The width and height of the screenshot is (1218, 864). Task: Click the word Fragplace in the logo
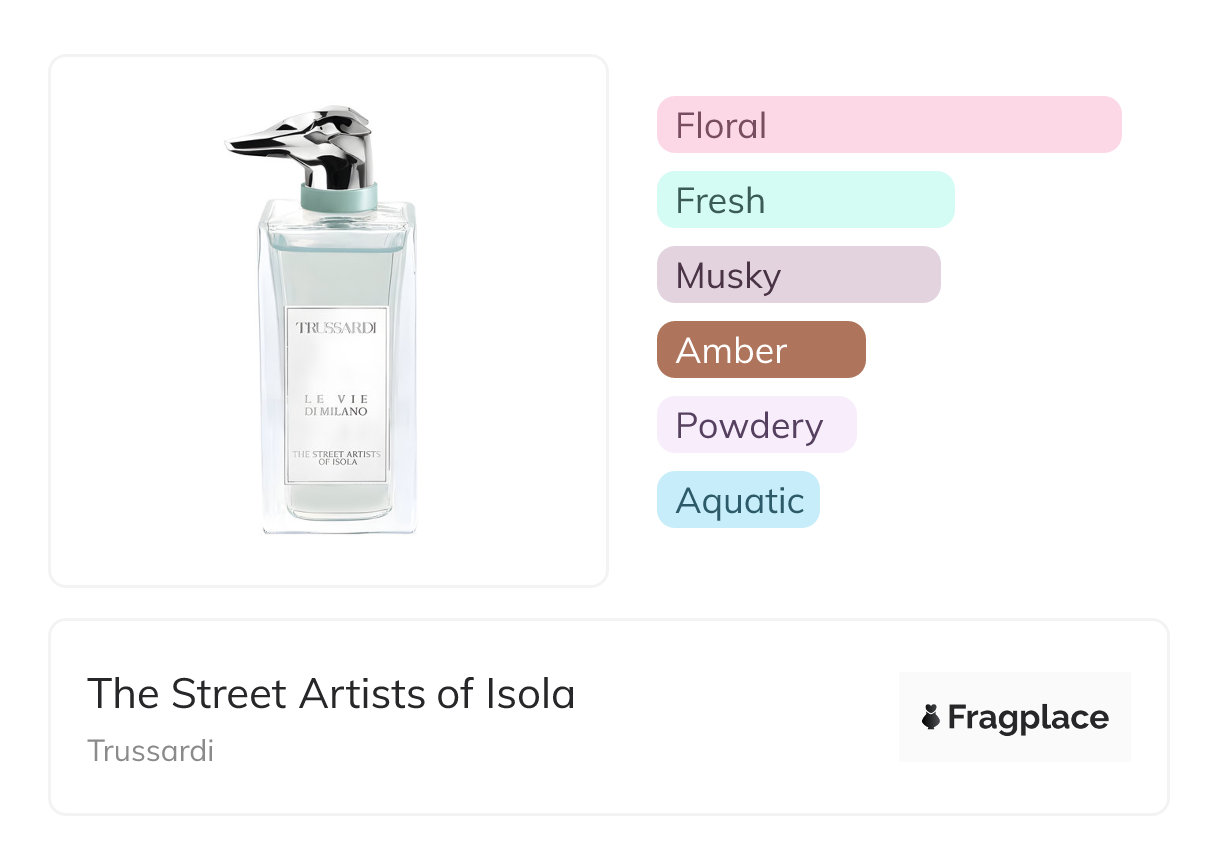[1028, 718]
